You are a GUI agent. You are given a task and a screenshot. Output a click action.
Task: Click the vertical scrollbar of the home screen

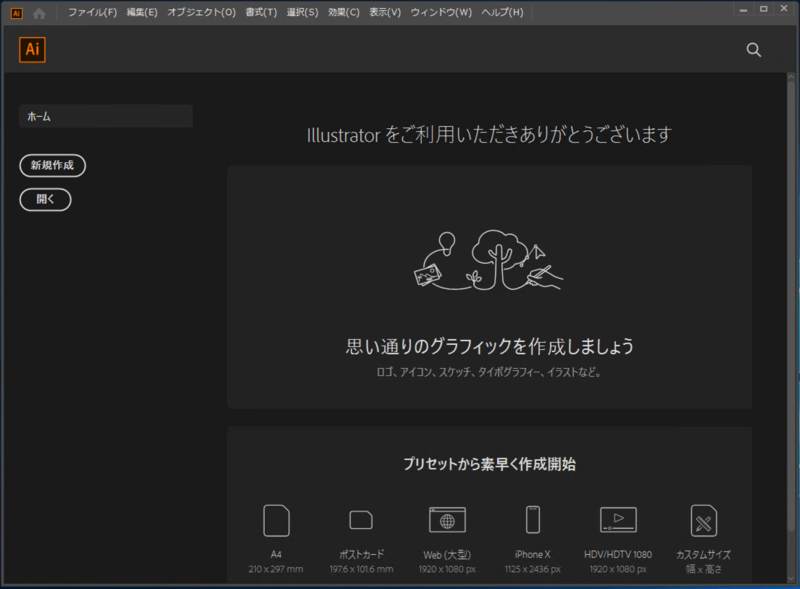pos(791,306)
